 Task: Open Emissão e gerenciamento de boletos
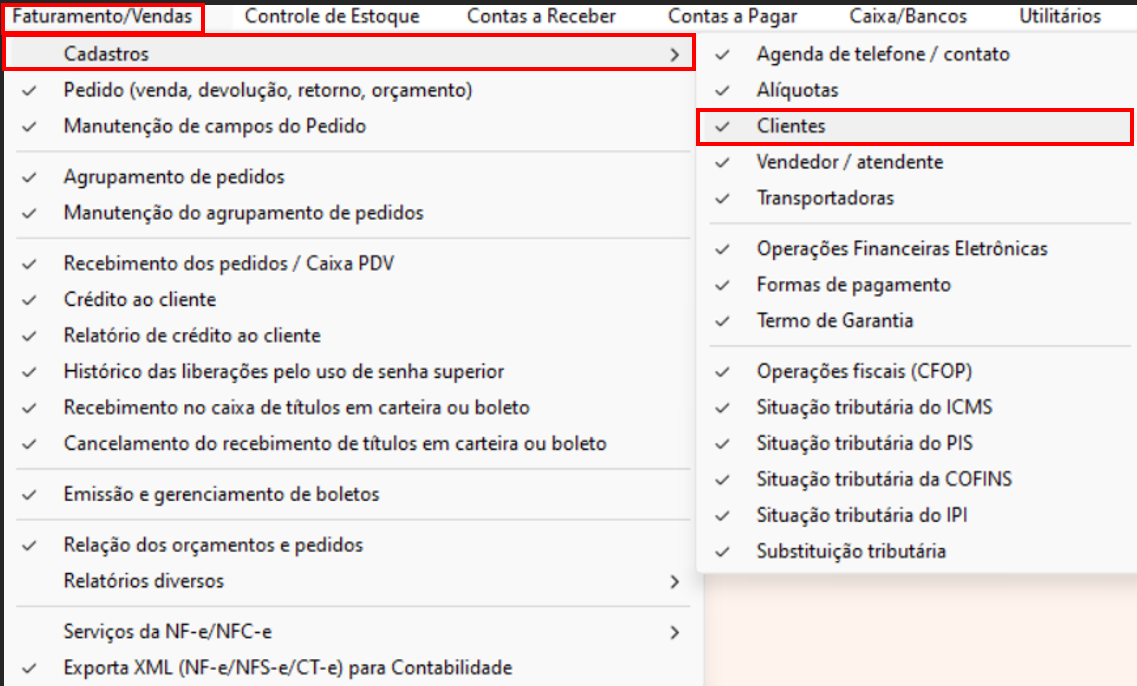tap(221, 495)
